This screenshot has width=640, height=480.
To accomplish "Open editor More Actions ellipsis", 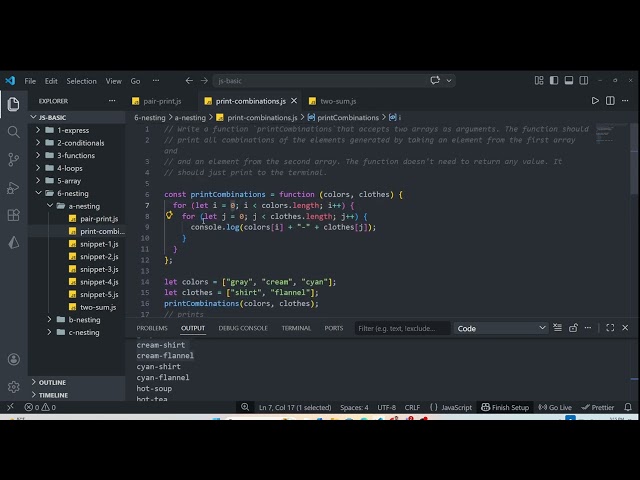I will coord(625,101).
